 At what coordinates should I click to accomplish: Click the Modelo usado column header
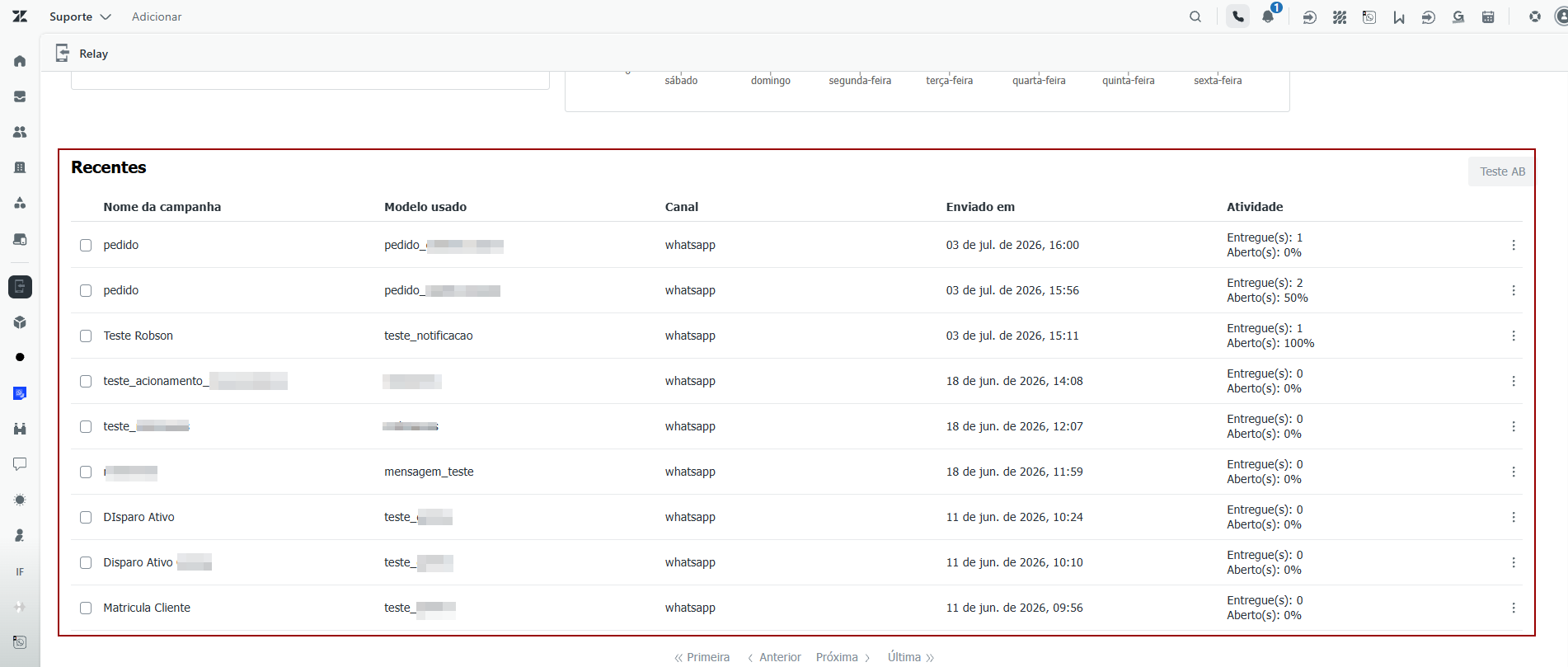(425, 207)
